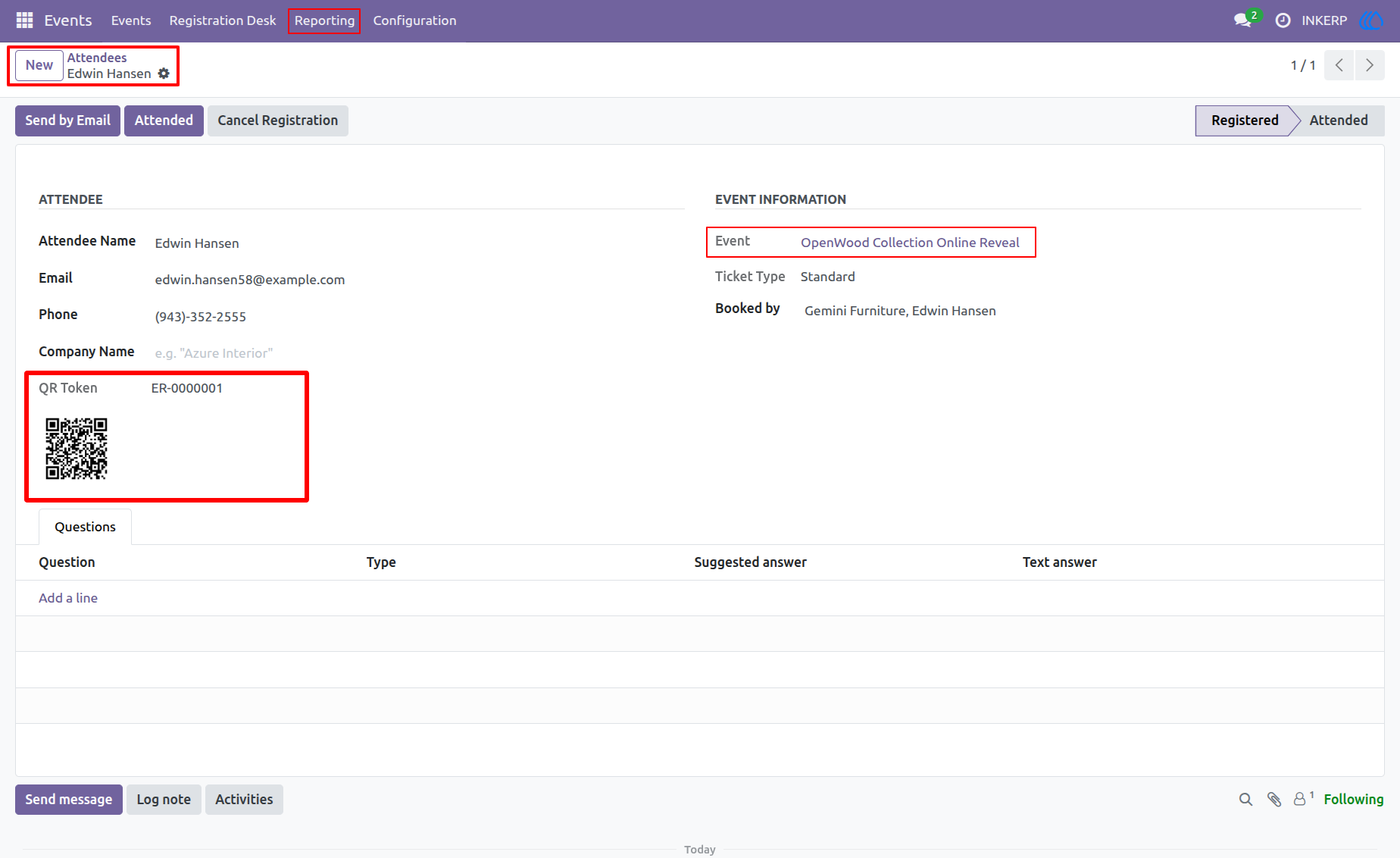Open the followers person icon
Image resolution: width=1400 pixels, height=858 pixels.
pyautogui.click(x=1300, y=799)
